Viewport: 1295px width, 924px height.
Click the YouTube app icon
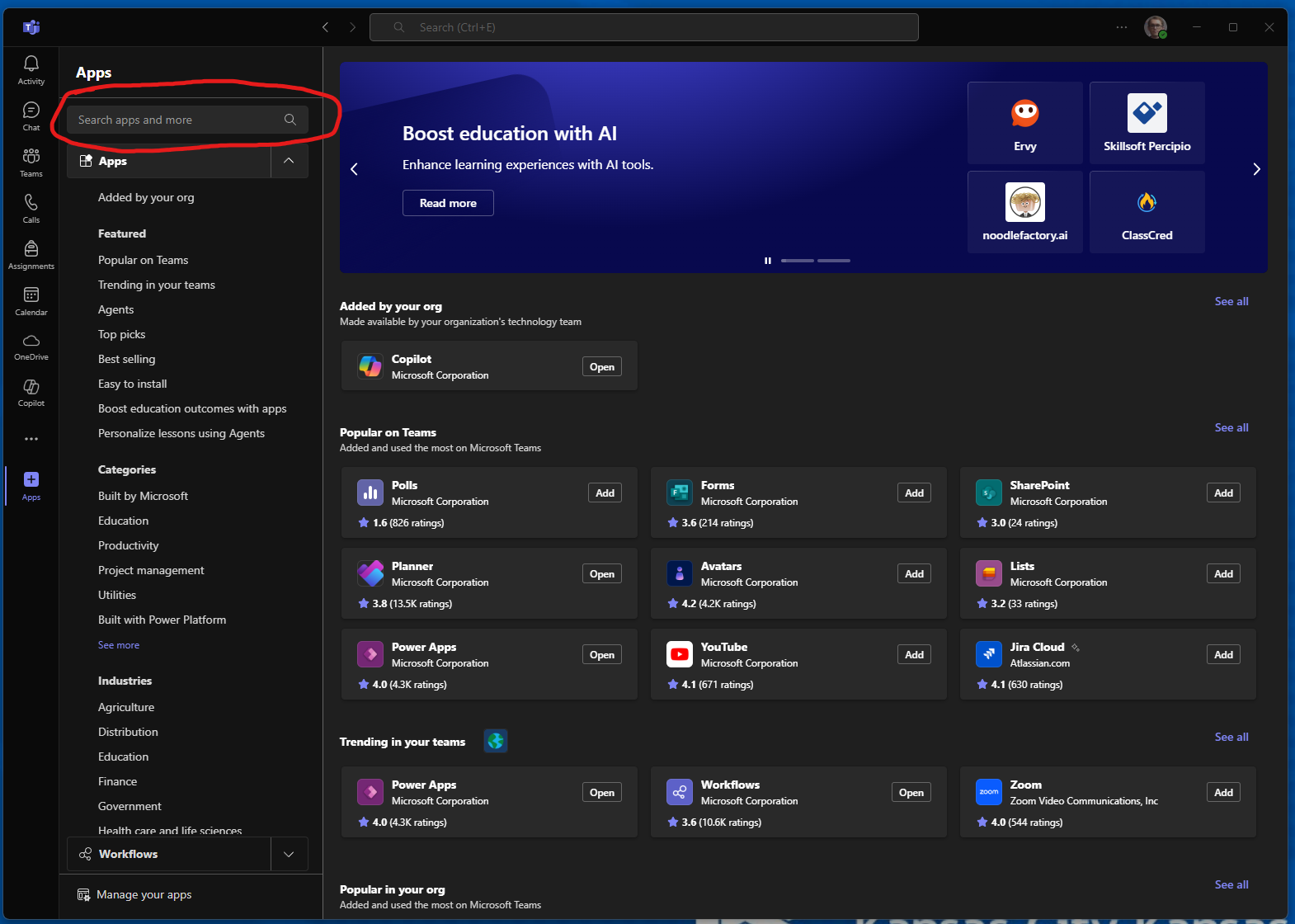[x=680, y=654]
